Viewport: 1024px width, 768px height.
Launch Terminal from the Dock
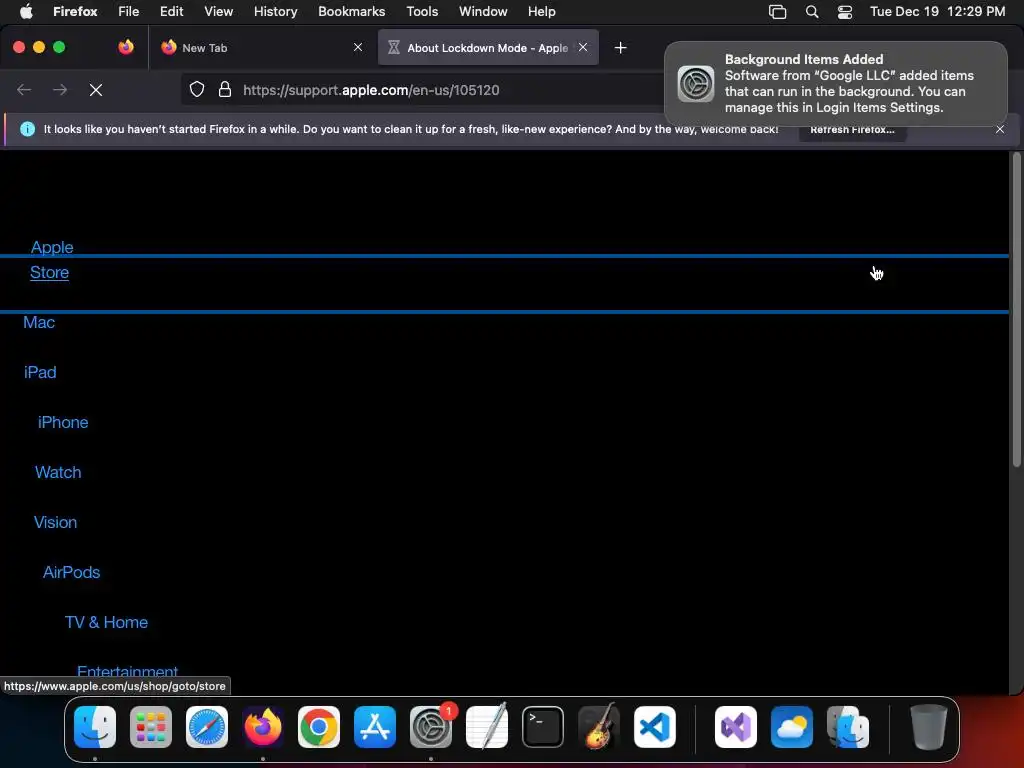tap(543, 726)
